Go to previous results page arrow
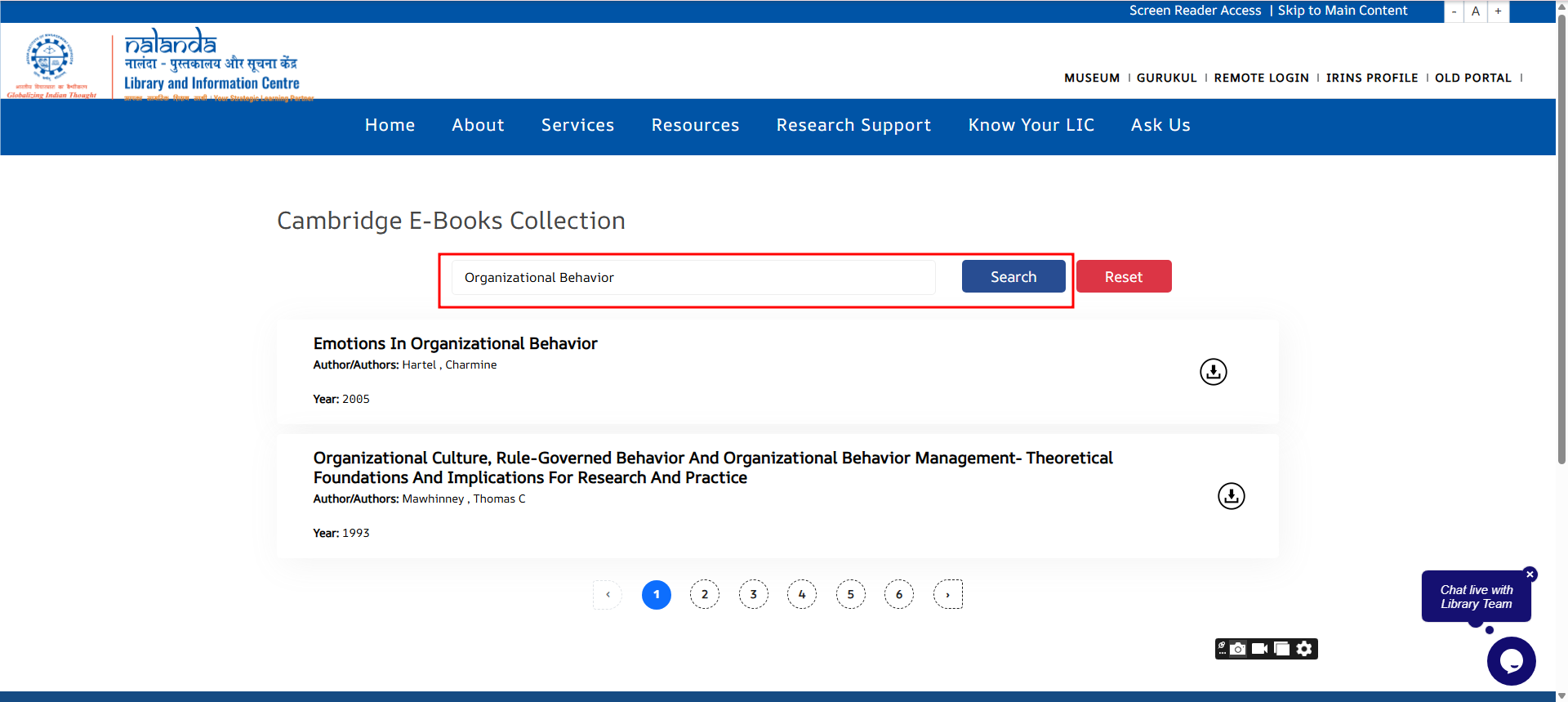The width and height of the screenshot is (1568, 702). click(x=608, y=595)
